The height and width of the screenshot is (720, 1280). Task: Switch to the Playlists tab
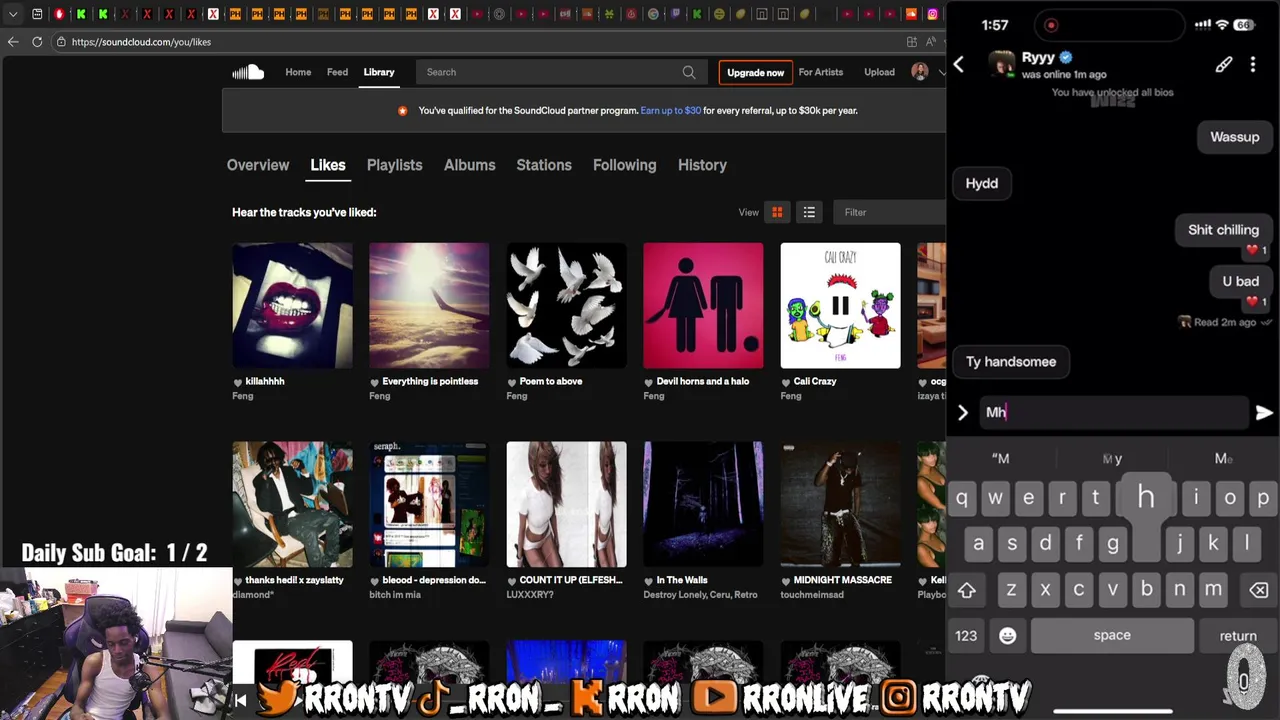coord(394,165)
